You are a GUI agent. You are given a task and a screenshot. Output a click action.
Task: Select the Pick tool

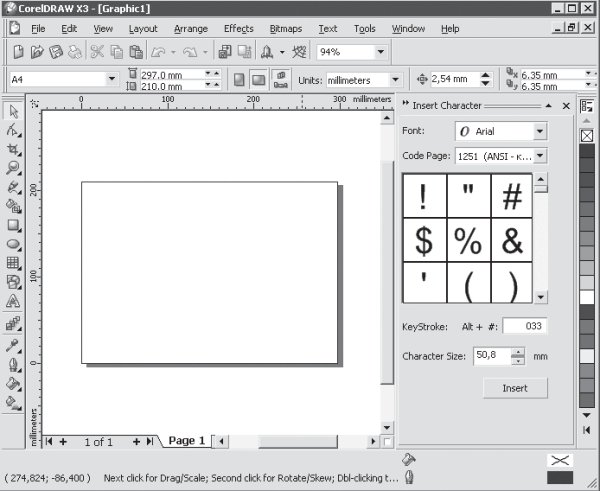click(x=13, y=112)
